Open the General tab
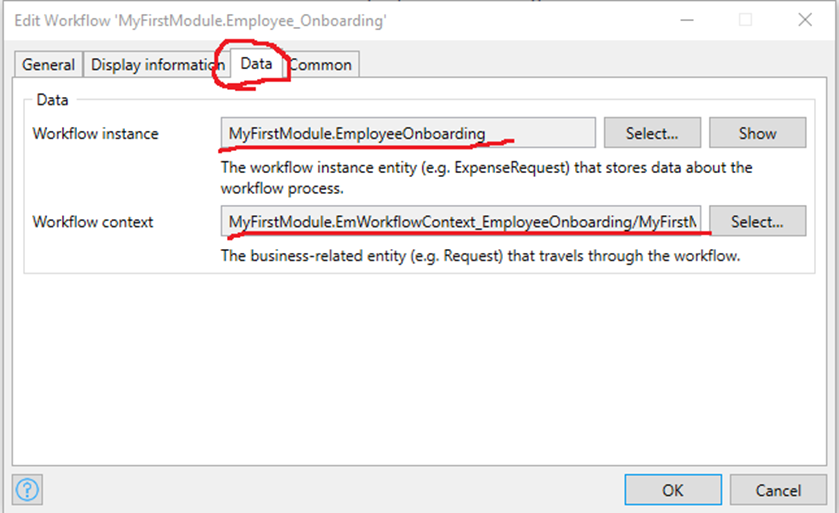This screenshot has width=839, height=513. (48, 65)
